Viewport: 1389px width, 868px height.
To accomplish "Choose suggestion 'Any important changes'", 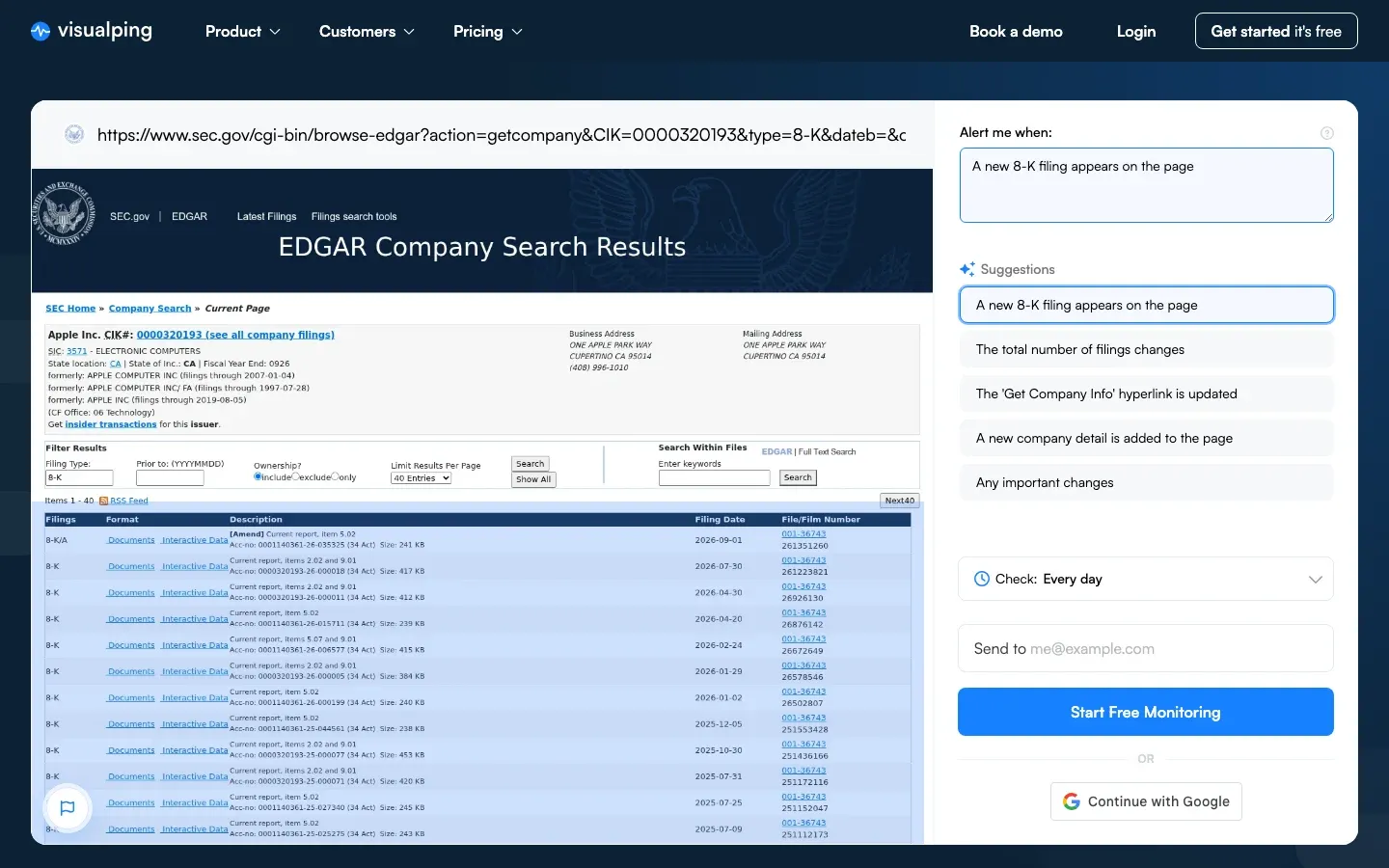I will click(x=1146, y=482).
